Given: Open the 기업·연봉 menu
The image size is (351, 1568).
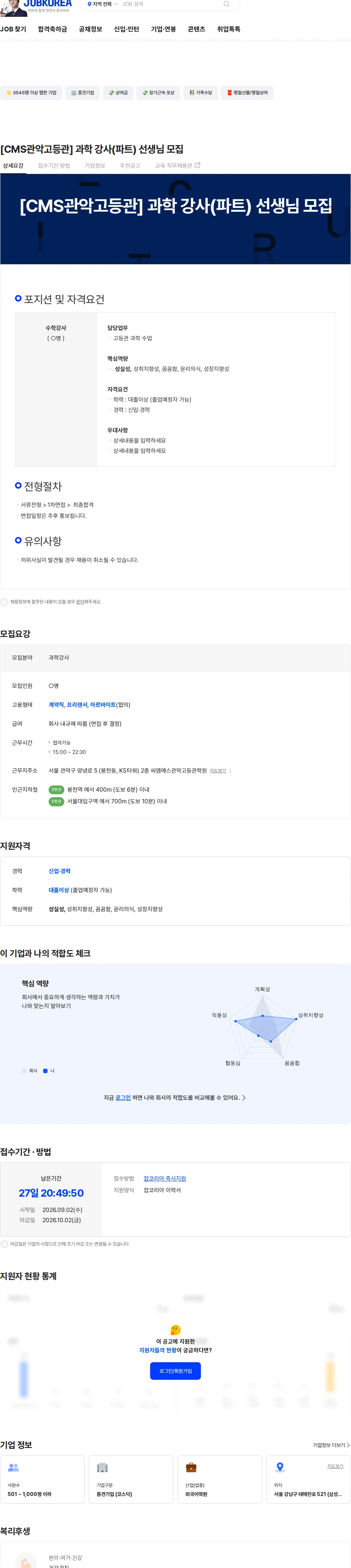Looking at the screenshot, I should coord(163,29).
